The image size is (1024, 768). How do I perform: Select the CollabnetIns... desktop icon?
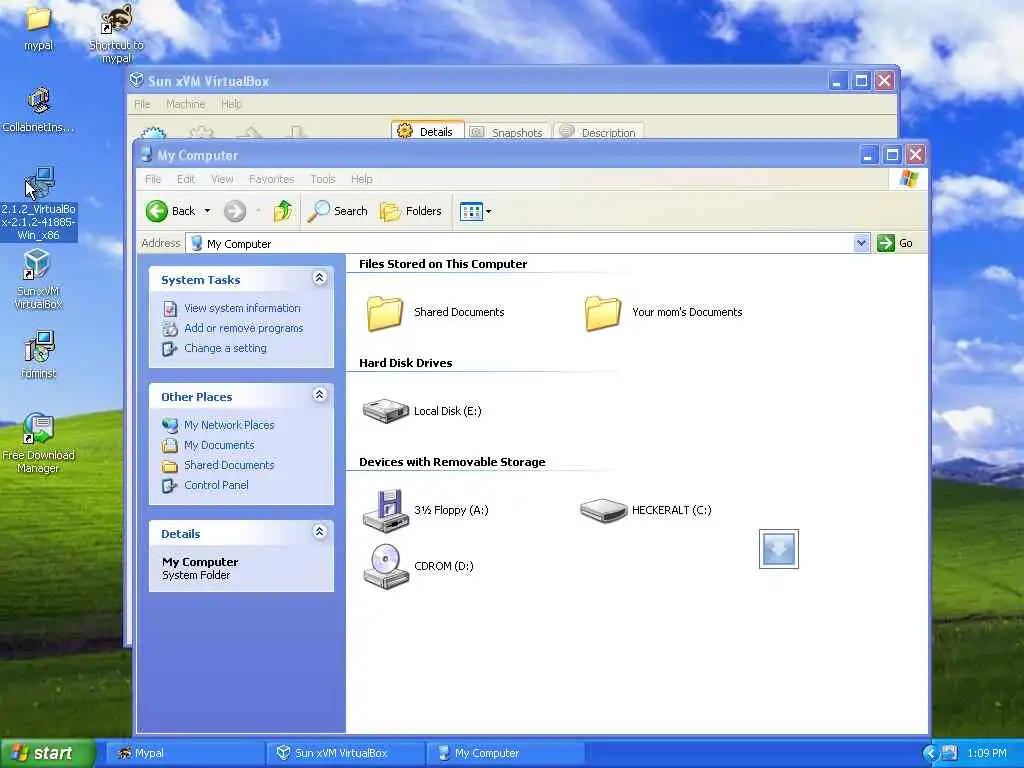(x=39, y=110)
